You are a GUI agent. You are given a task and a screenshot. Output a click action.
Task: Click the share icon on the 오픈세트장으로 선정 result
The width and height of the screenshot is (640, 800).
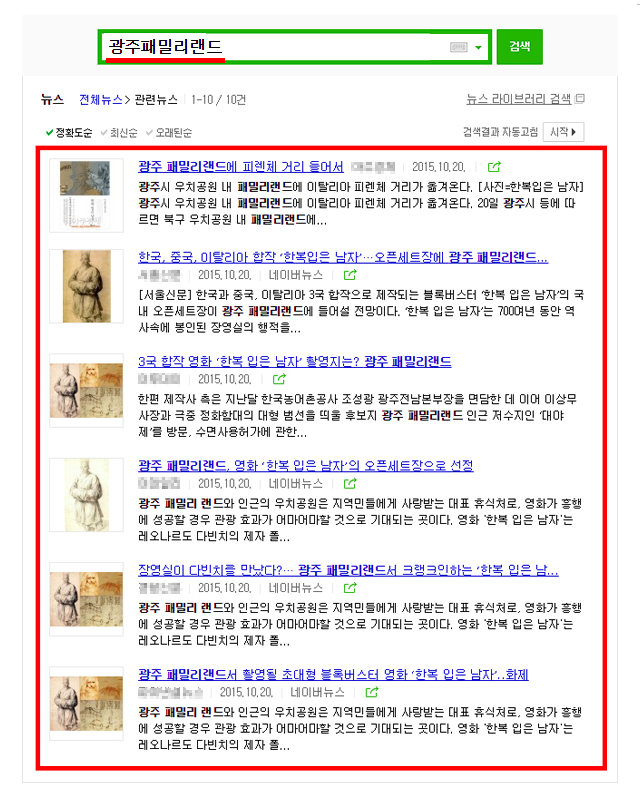350,483
